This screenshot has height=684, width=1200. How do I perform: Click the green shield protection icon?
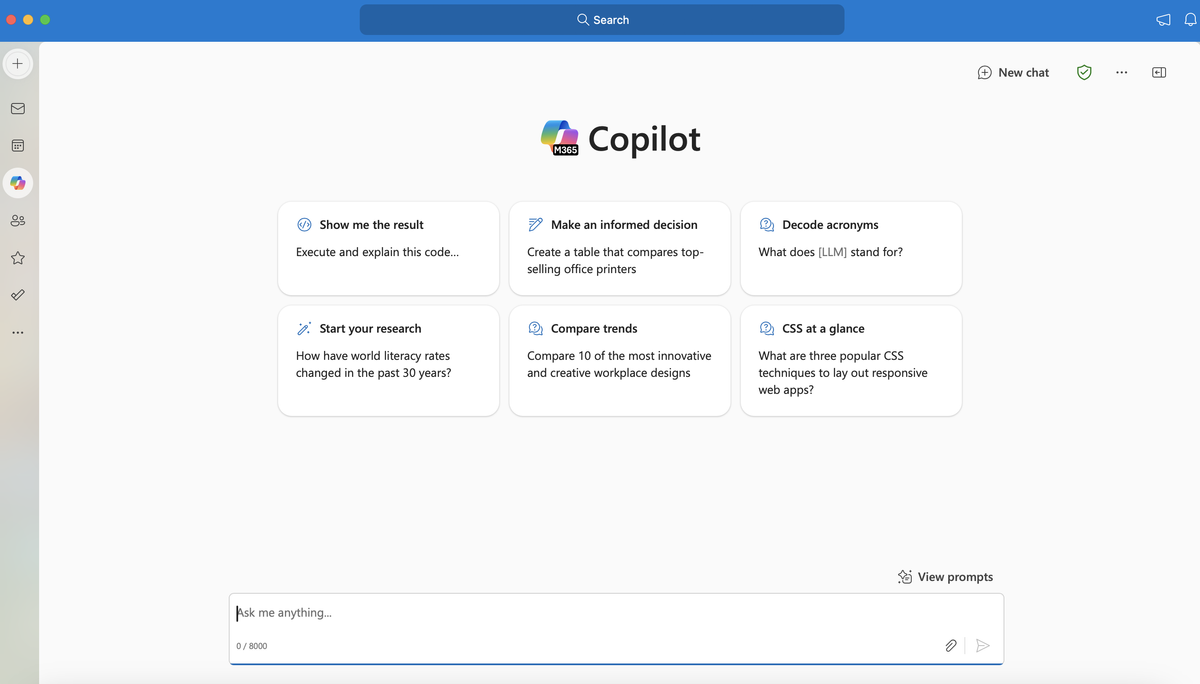pyautogui.click(x=1084, y=72)
